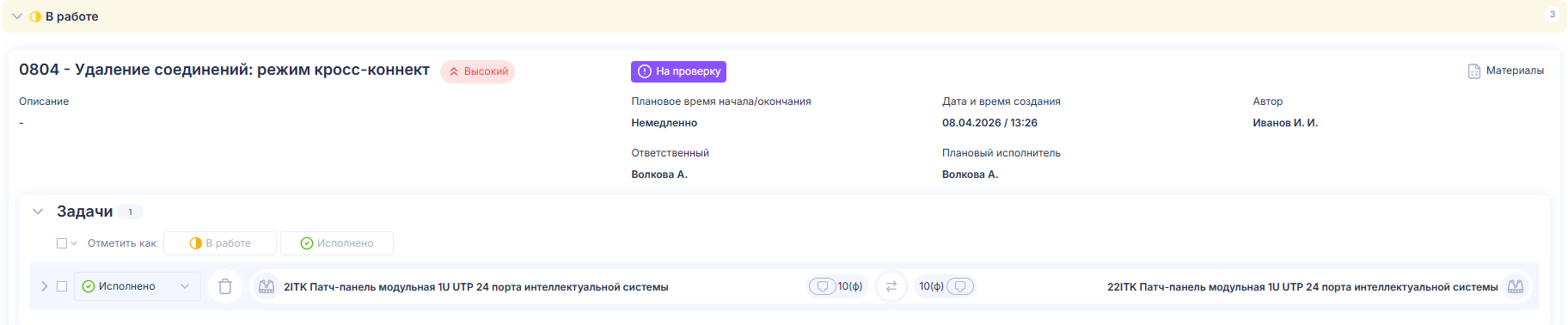Click '22ITK Патч-панель модульная 1U UTP 24 порта' text

[1302, 287]
